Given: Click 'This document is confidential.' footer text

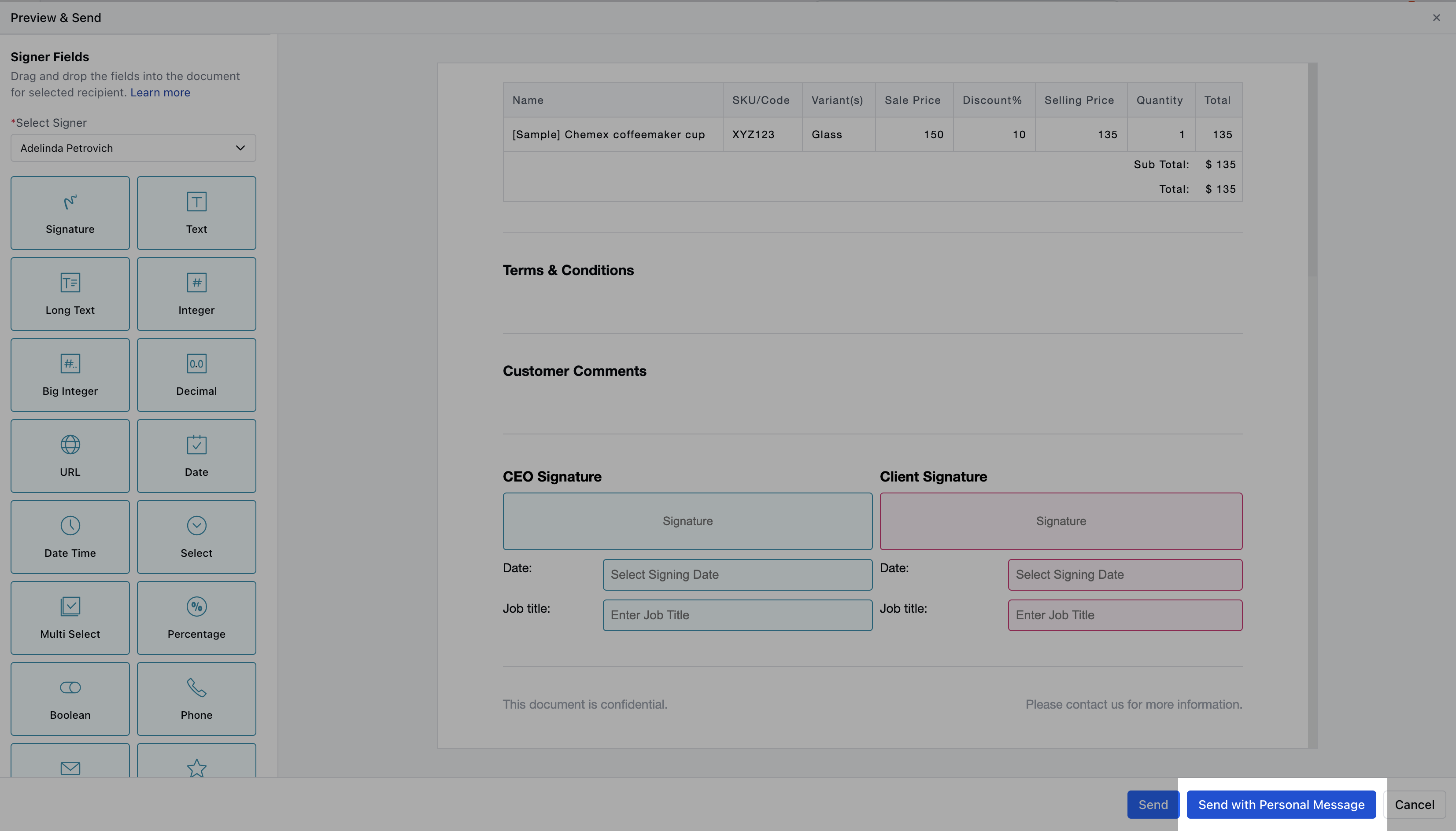Looking at the screenshot, I should tap(585, 705).
